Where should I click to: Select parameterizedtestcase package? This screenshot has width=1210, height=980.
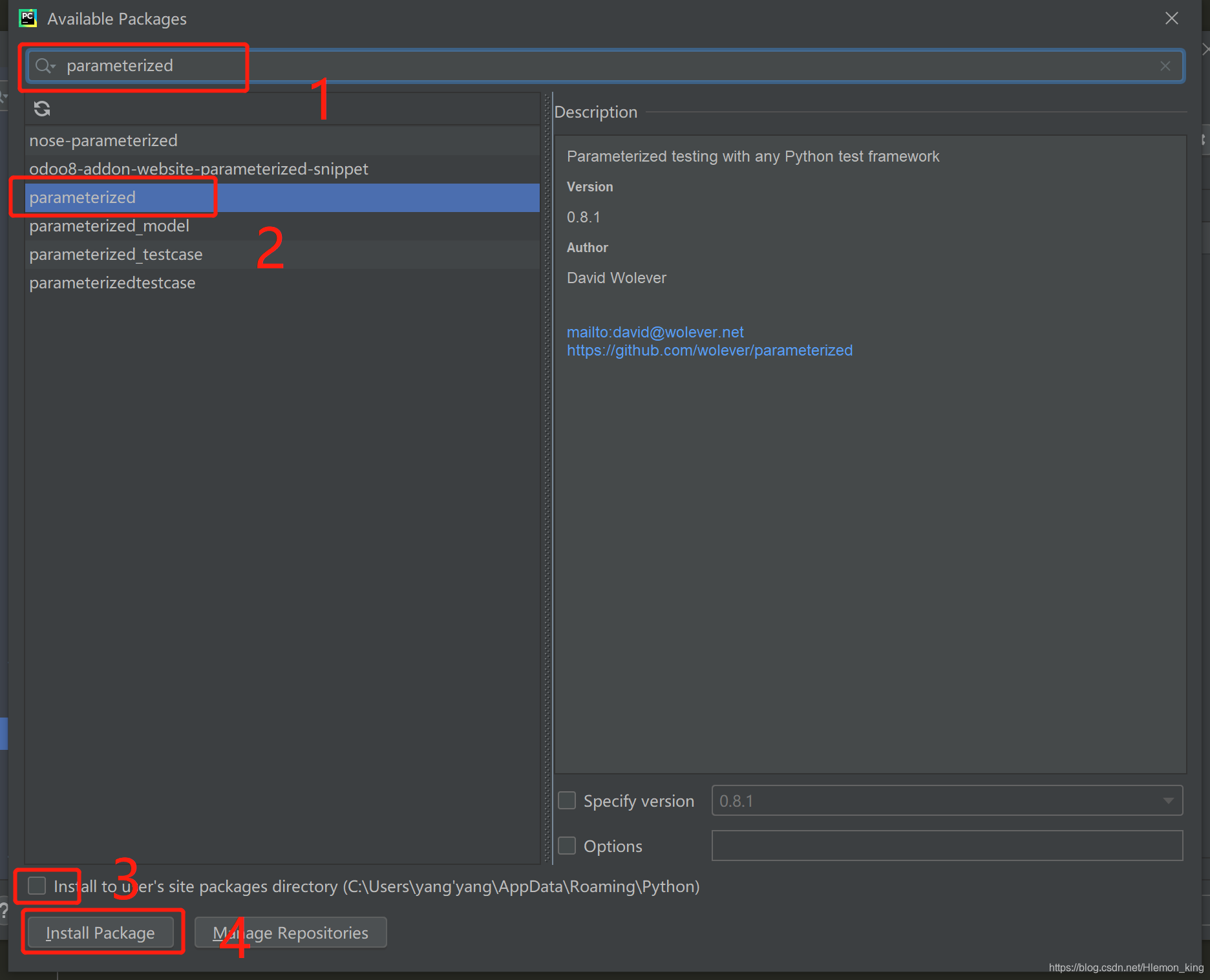[282, 282]
